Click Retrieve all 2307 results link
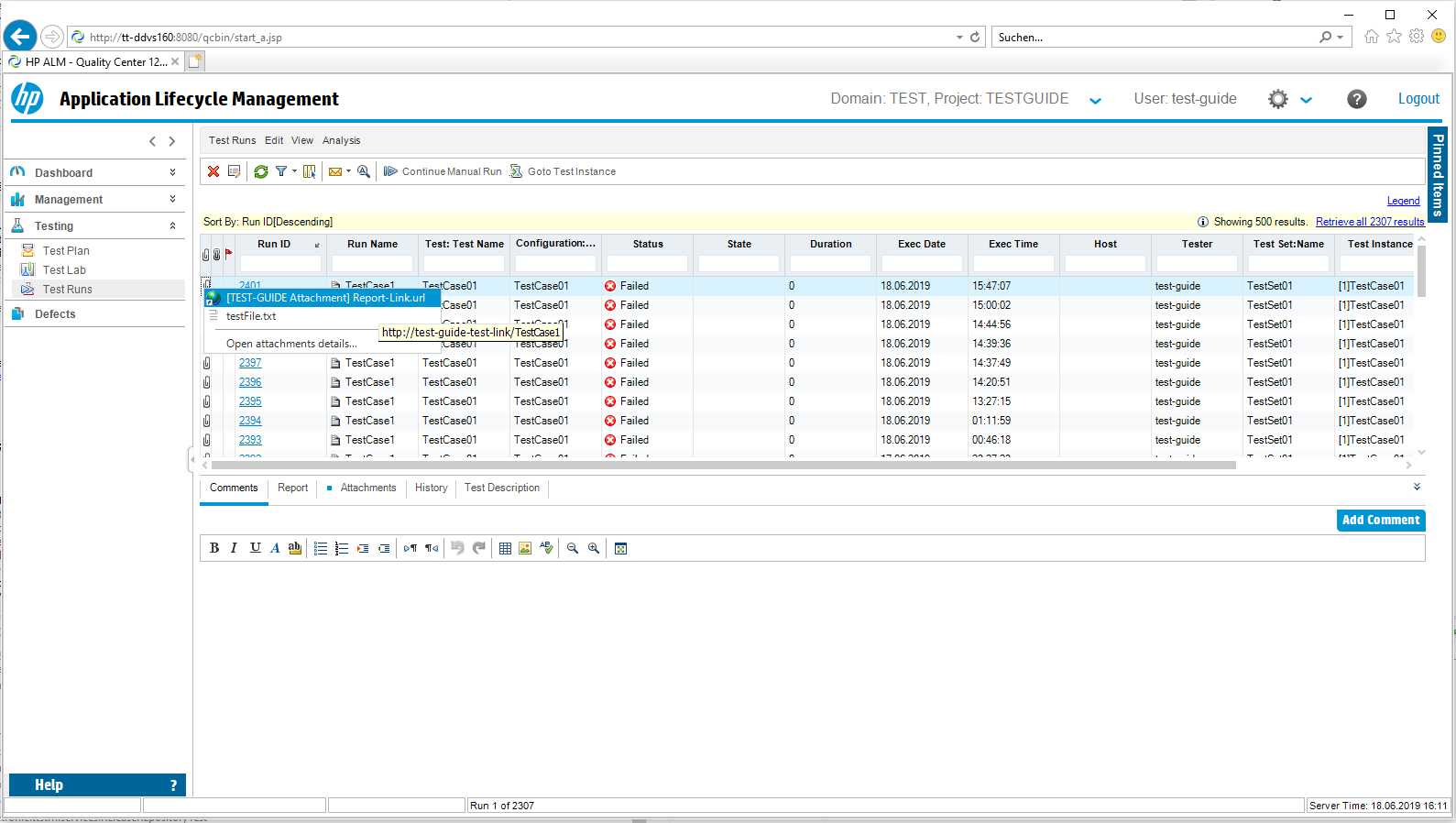This screenshot has height=823, width=1456. (1370, 222)
